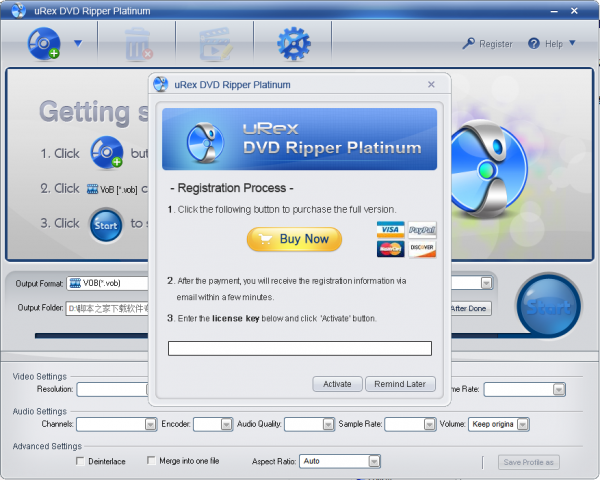The width and height of the screenshot is (600, 480).
Task: Click the Save Profile as button
Action: pyautogui.click(x=528, y=462)
